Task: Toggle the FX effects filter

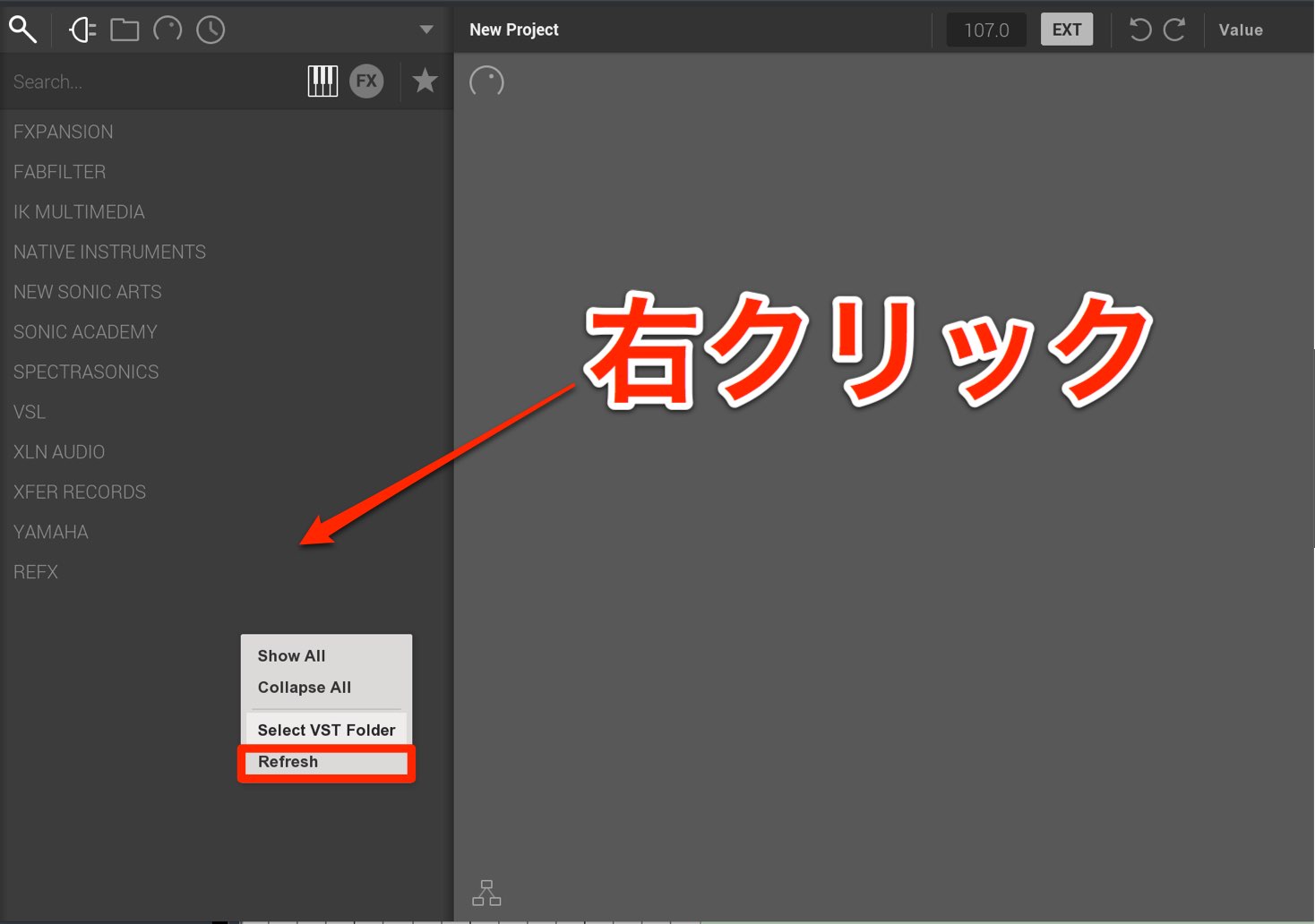Action: tap(366, 81)
